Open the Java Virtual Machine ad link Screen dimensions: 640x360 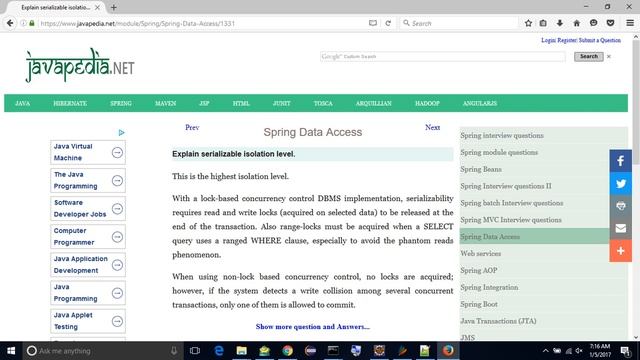88,152
